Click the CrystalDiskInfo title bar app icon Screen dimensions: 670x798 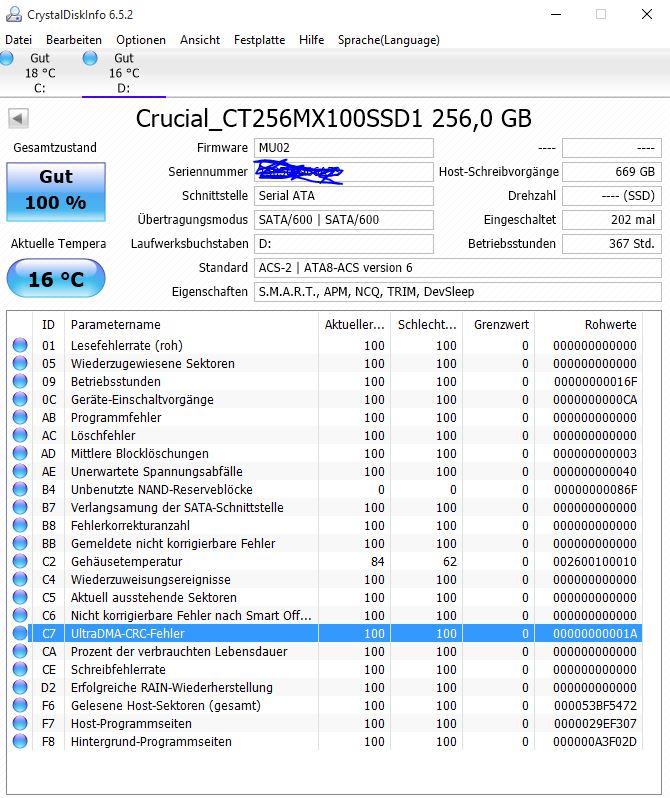click(13, 14)
